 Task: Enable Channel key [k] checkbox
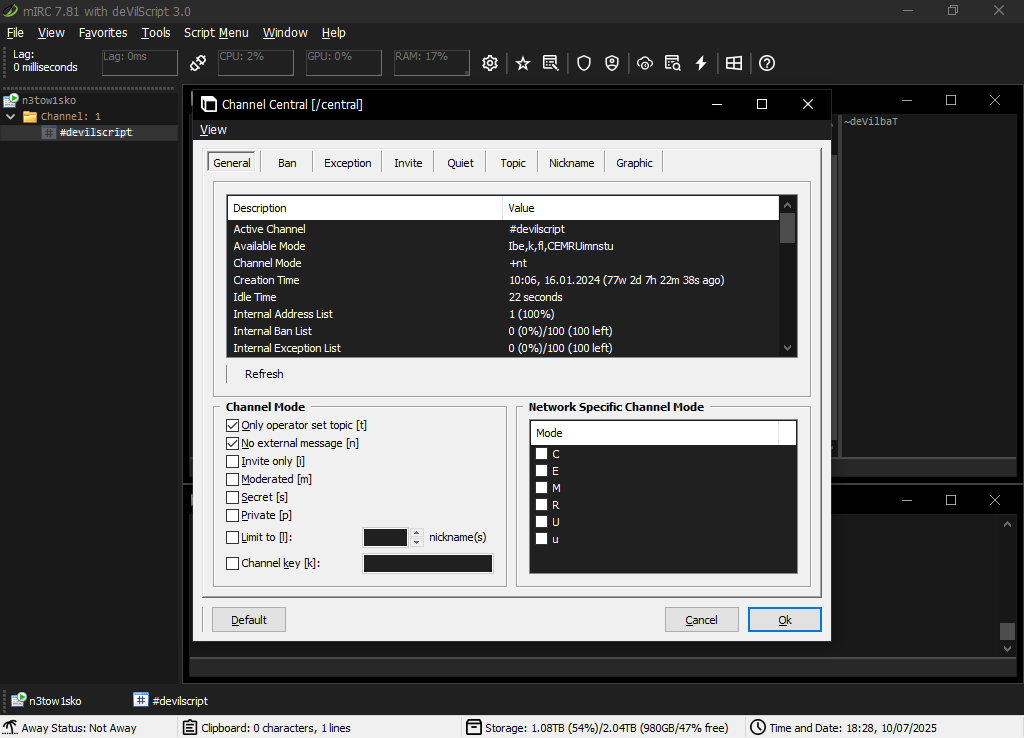232,563
